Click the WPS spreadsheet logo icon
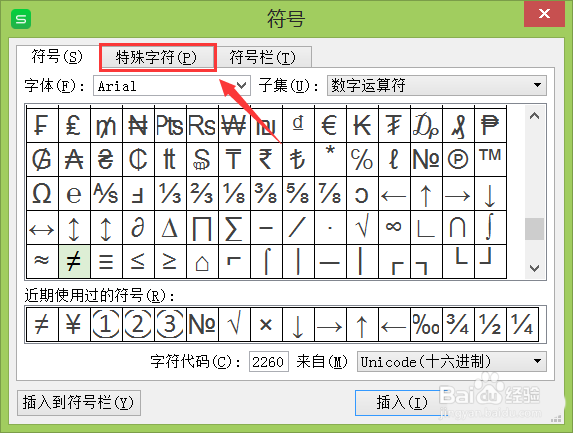 [x=21, y=19]
